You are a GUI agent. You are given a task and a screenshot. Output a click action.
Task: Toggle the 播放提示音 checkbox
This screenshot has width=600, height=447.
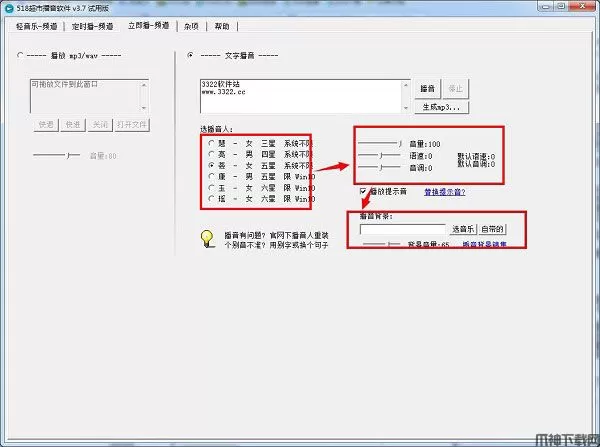click(x=363, y=191)
